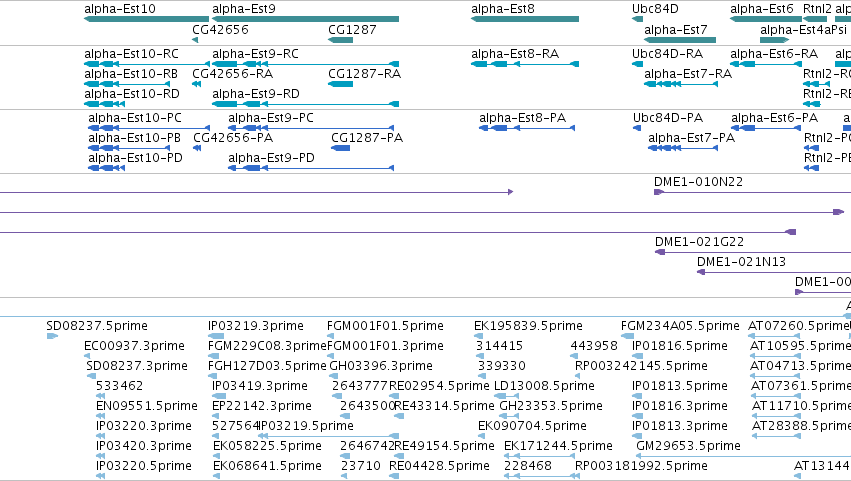851x481 pixels.
Task: Select transcript alpha-Est9-RD label
Action: (256, 94)
